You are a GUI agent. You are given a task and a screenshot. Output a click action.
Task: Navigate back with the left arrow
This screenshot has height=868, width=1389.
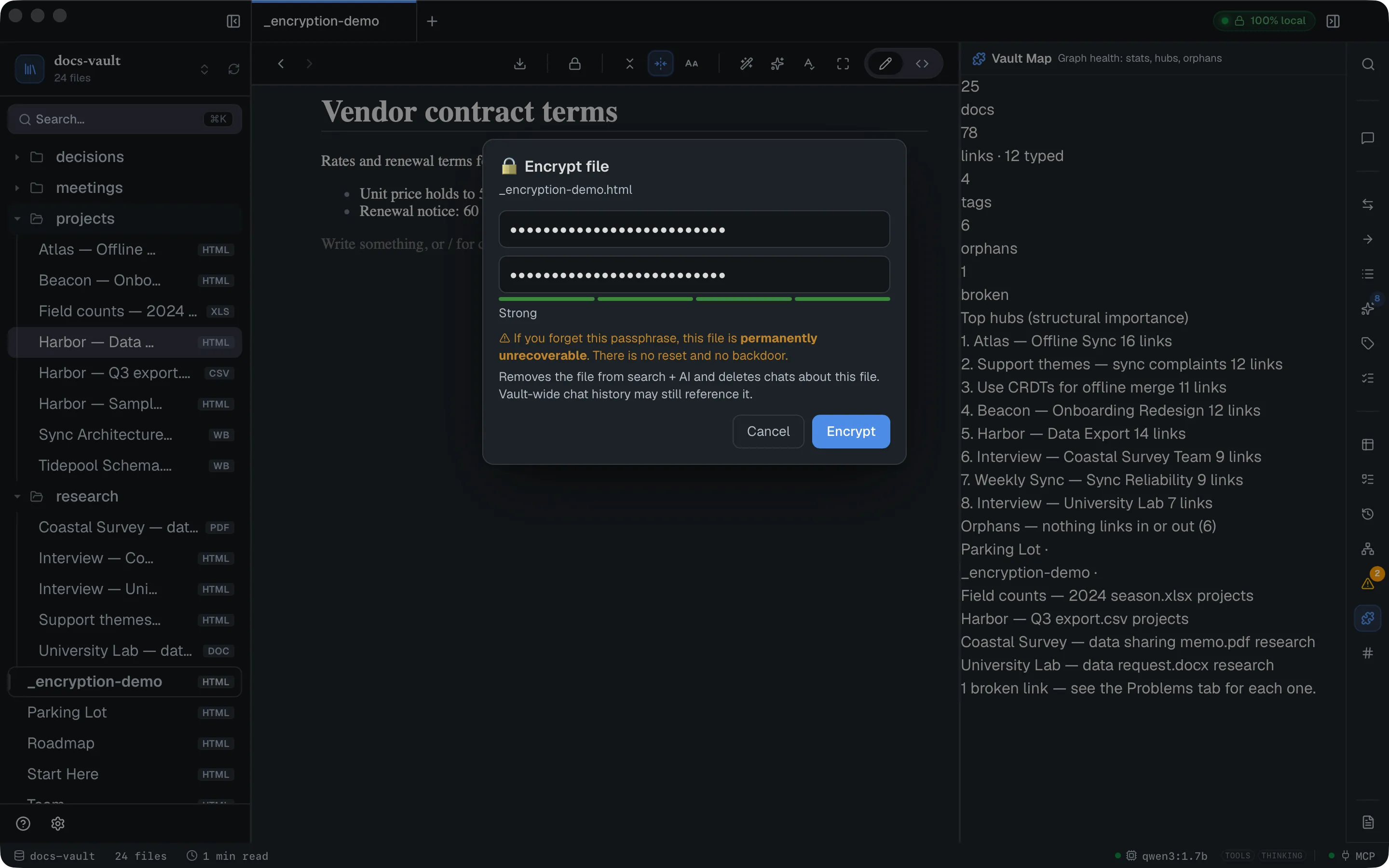coord(281,64)
